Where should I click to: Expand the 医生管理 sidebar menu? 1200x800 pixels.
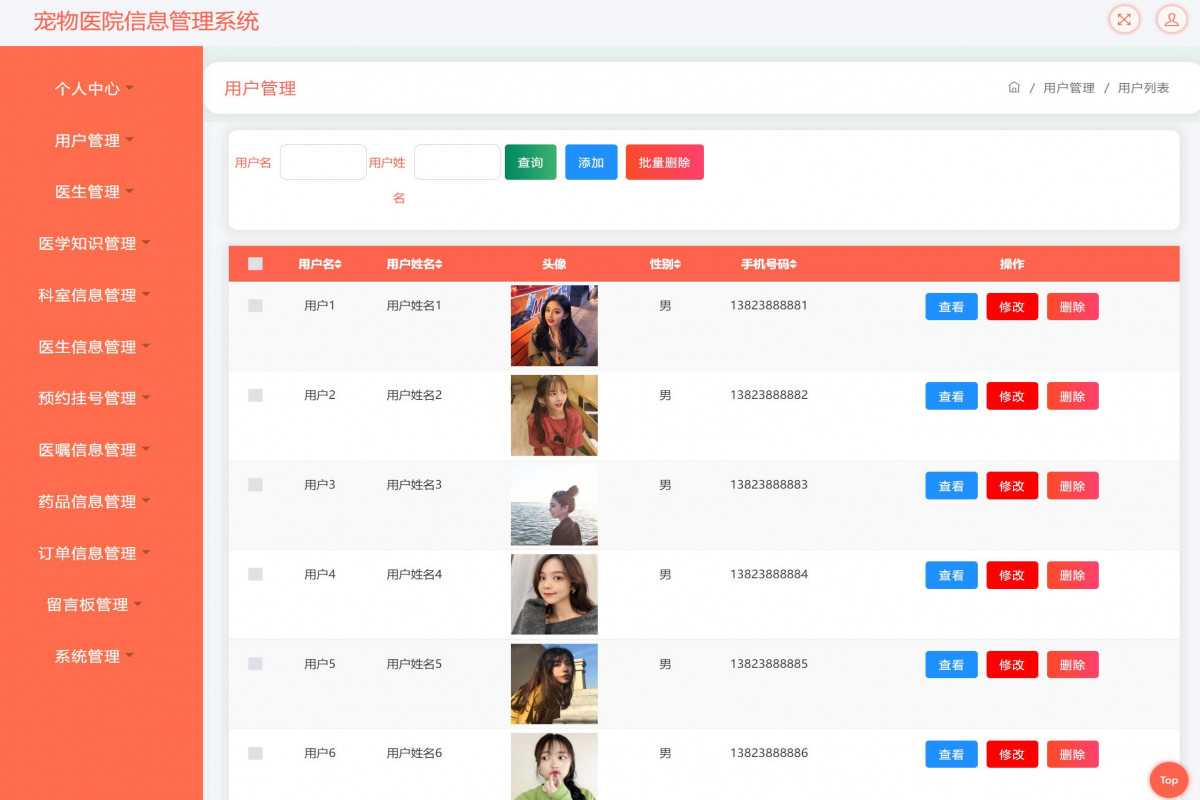93,192
